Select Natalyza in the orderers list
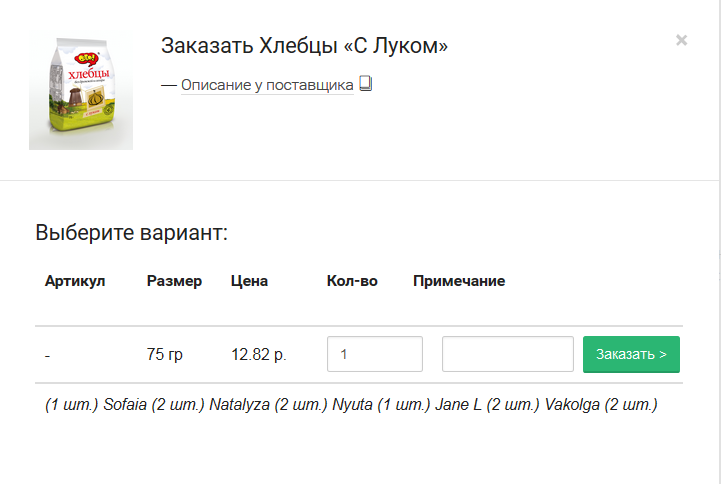 (x=238, y=405)
